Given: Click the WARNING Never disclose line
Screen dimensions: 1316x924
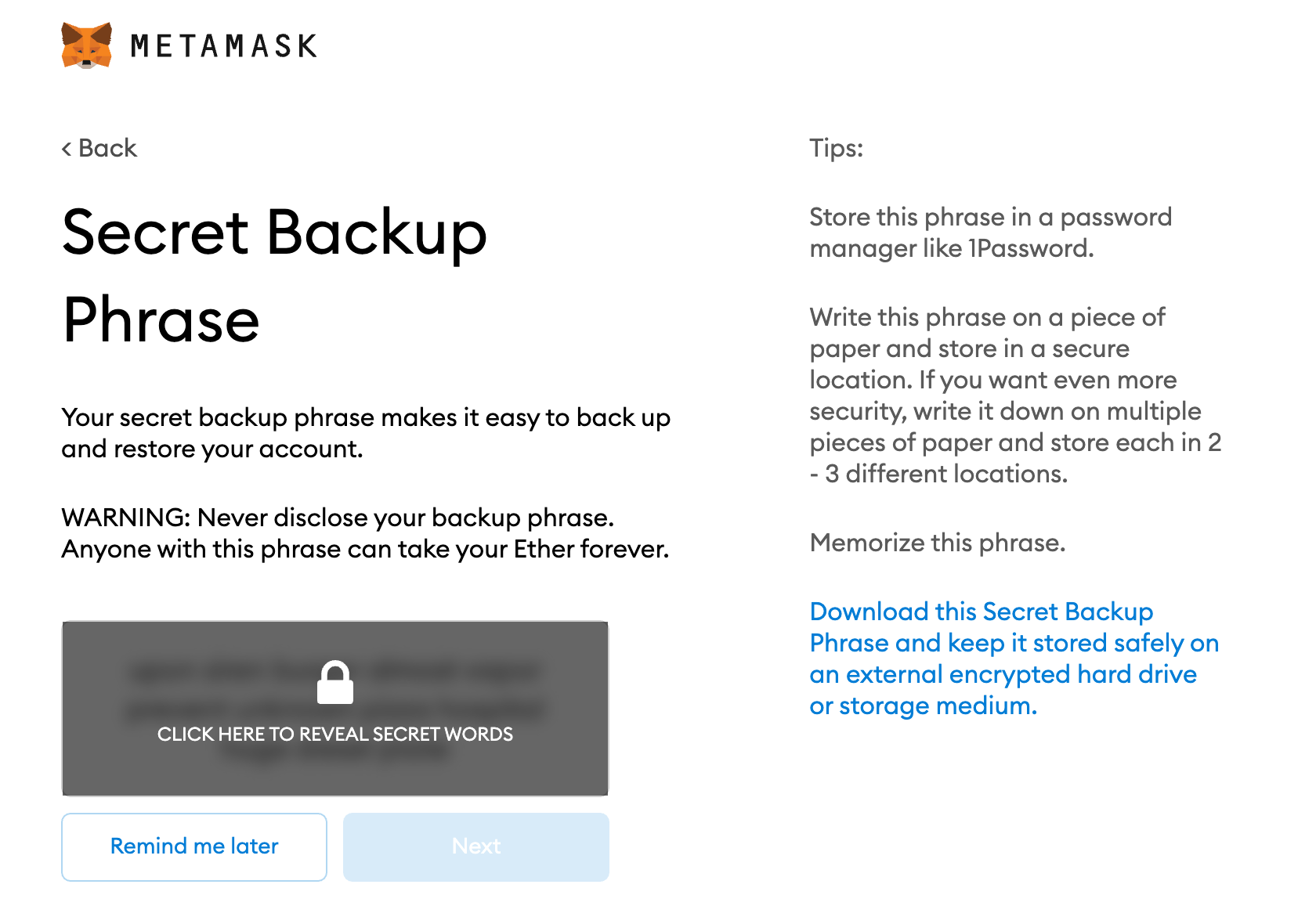Looking at the screenshot, I should (x=338, y=518).
